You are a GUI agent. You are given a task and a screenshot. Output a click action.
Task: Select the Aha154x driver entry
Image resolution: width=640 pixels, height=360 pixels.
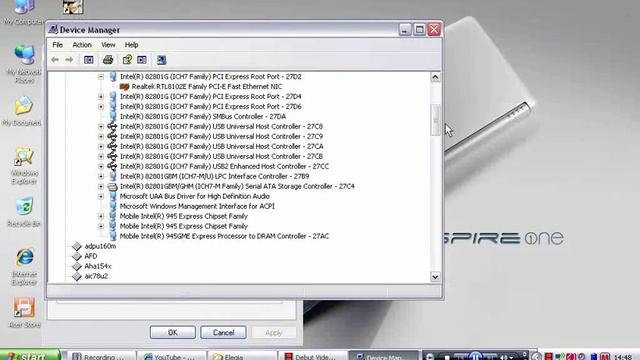[98, 266]
